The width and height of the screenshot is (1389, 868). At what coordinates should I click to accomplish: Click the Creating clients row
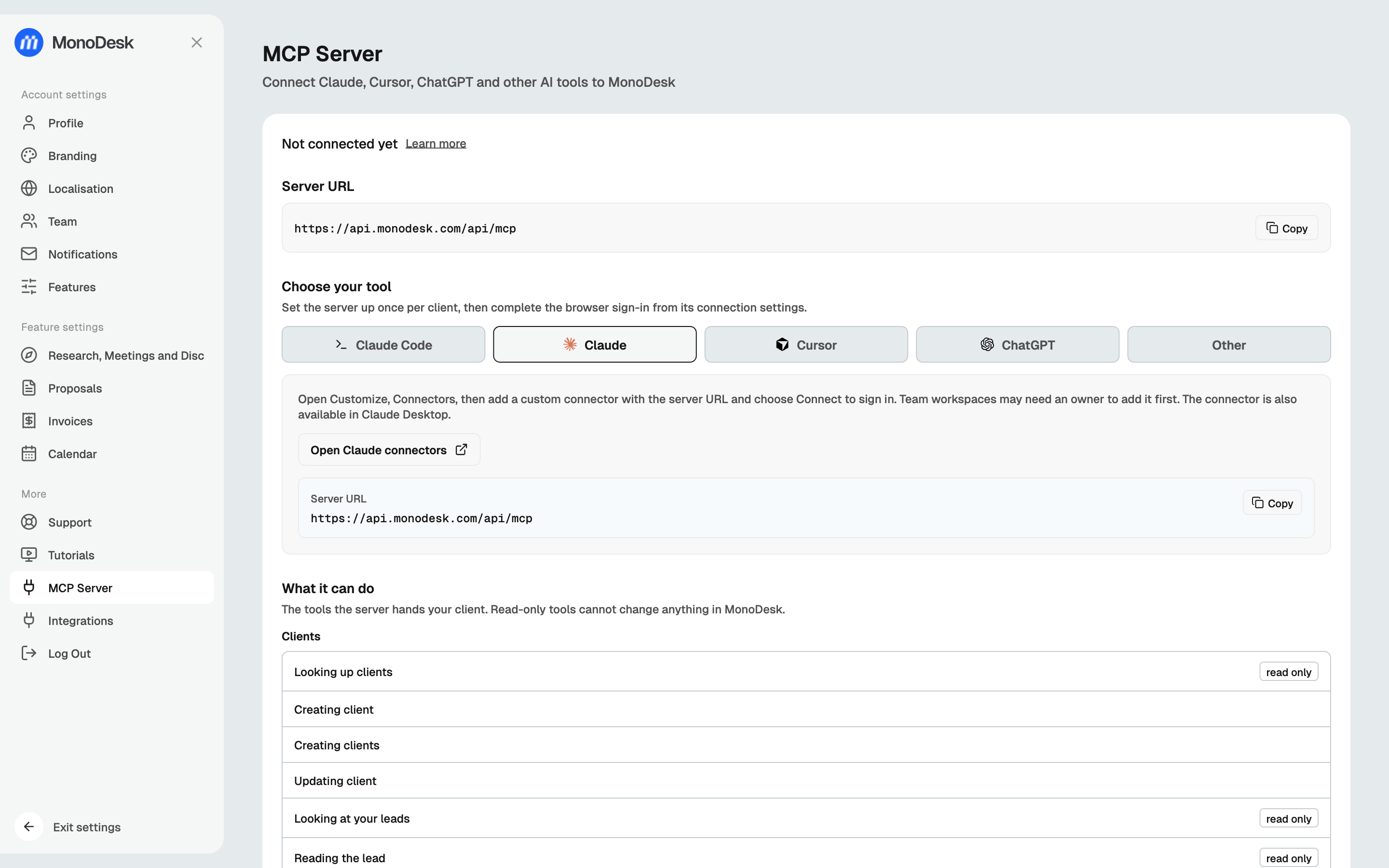(806, 745)
